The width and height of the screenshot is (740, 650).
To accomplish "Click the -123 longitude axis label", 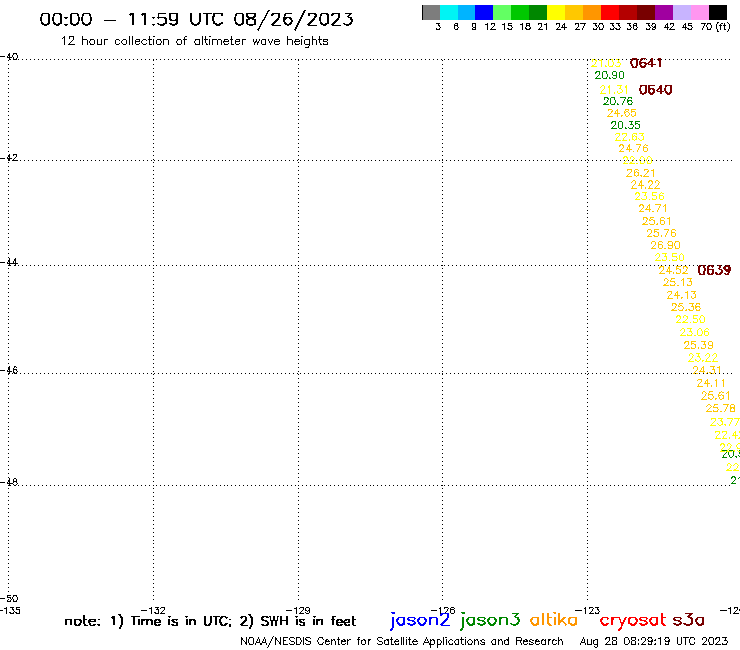I will (x=588, y=610).
